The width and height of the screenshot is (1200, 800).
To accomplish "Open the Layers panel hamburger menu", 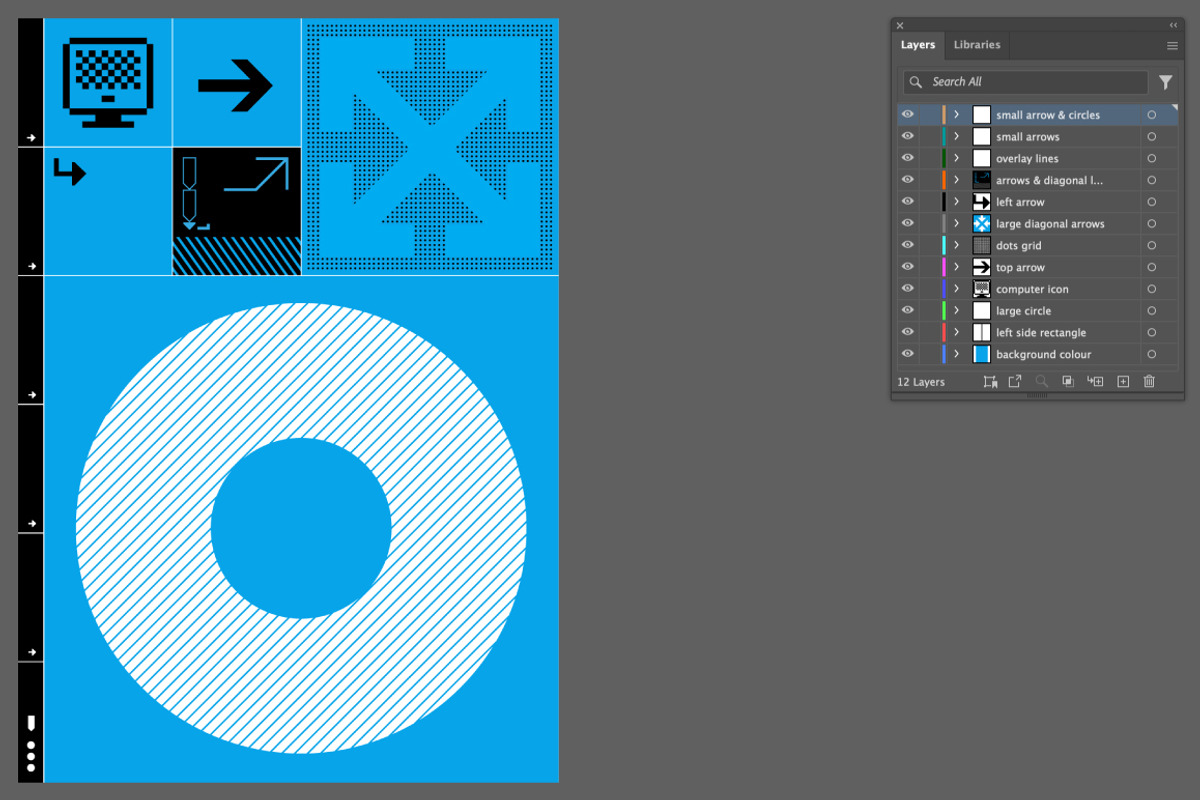I will (x=1172, y=46).
